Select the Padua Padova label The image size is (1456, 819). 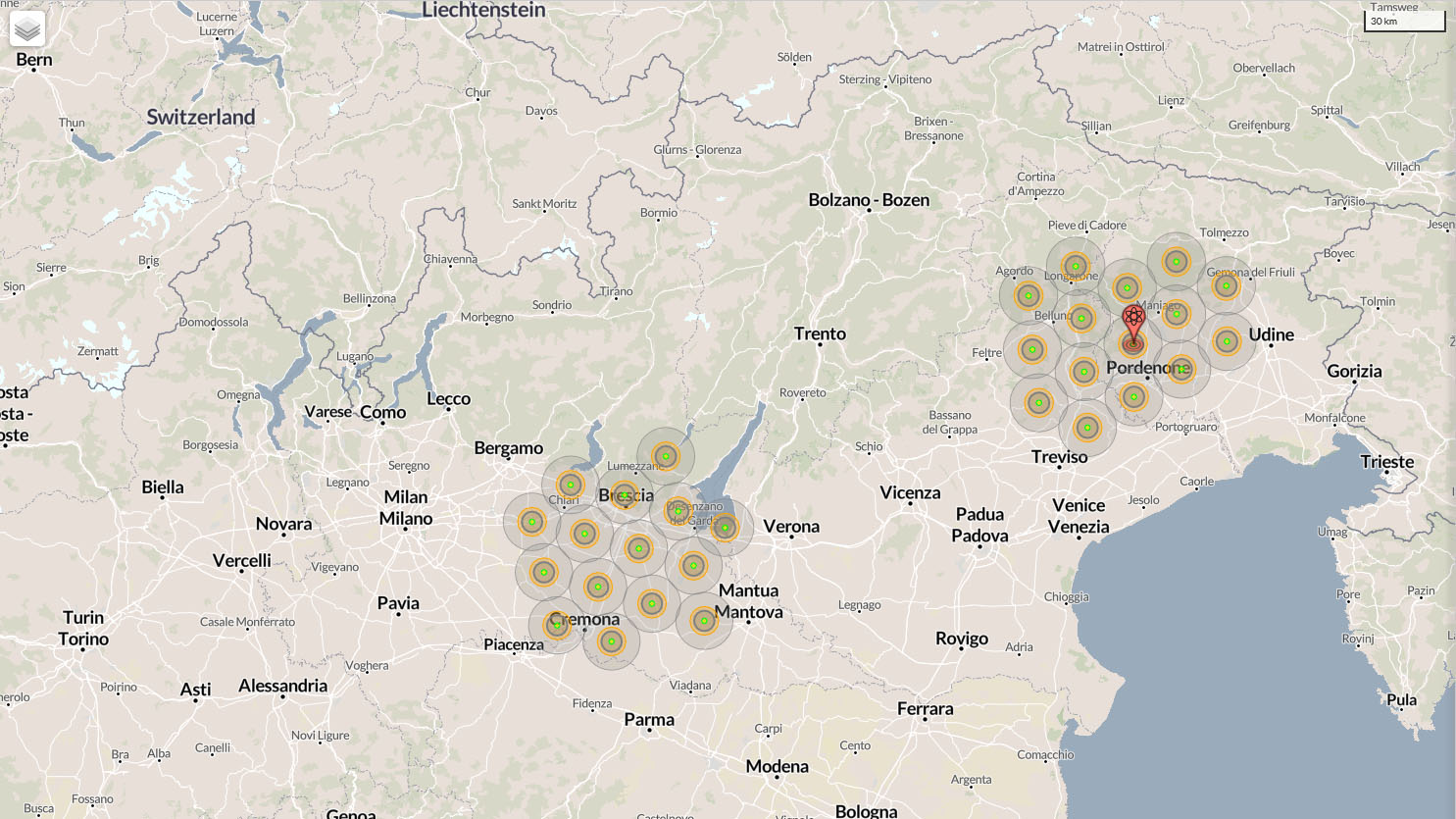pos(979,525)
